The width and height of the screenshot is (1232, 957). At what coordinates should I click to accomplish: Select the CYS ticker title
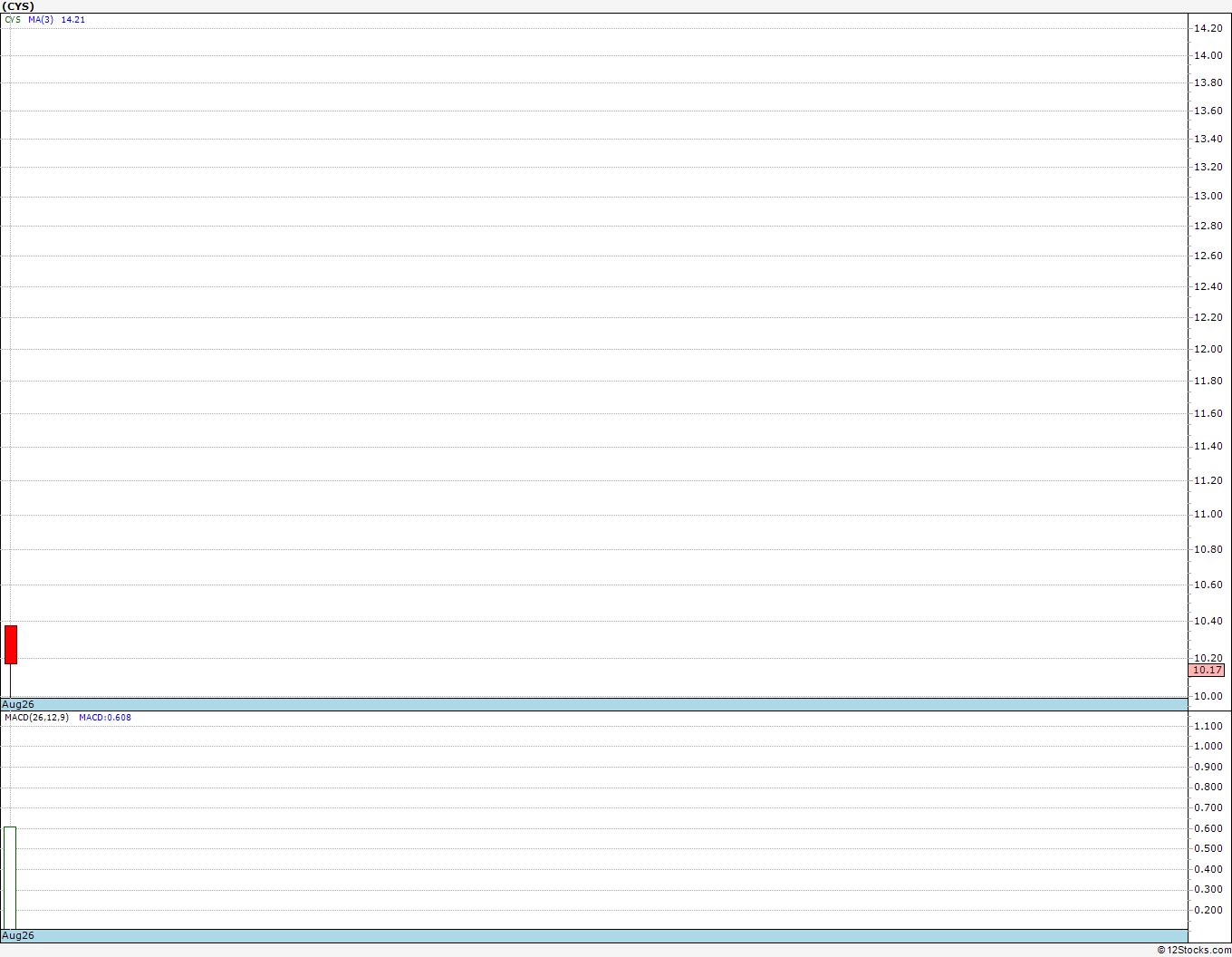(18, 6)
